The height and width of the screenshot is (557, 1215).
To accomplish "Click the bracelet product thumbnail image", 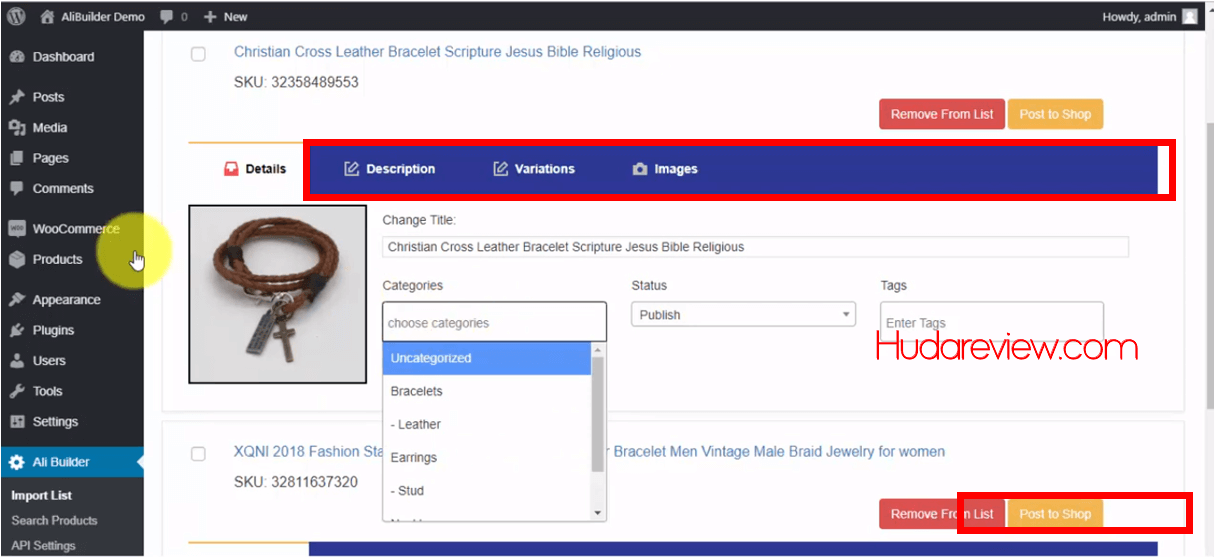I will coord(278,294).
